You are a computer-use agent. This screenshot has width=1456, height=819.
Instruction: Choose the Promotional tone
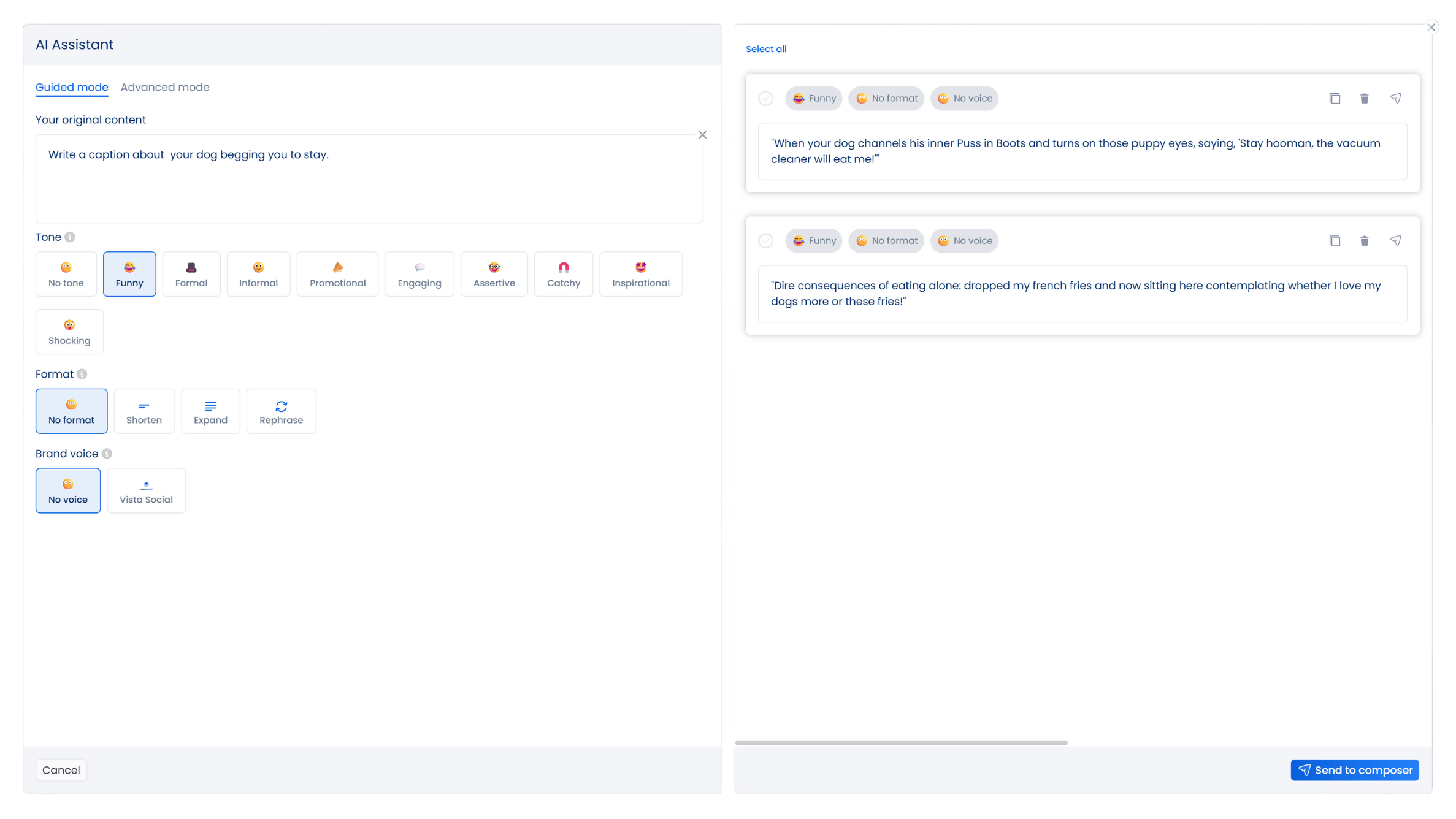(x=337, y=274)
